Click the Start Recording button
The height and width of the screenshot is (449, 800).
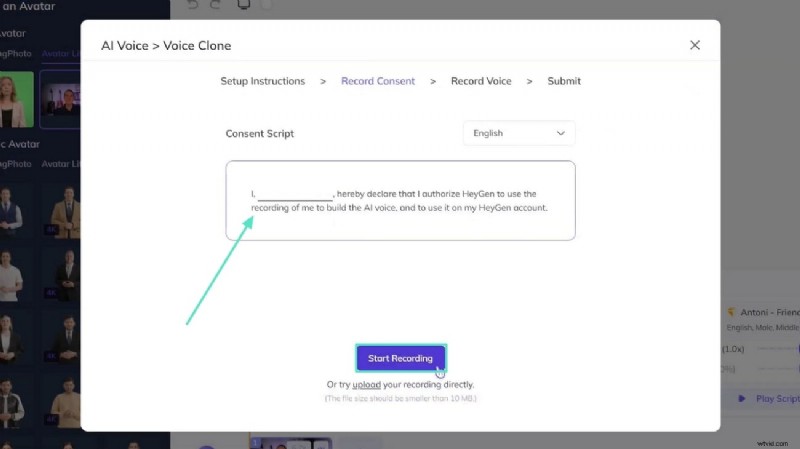click(401, 358)
